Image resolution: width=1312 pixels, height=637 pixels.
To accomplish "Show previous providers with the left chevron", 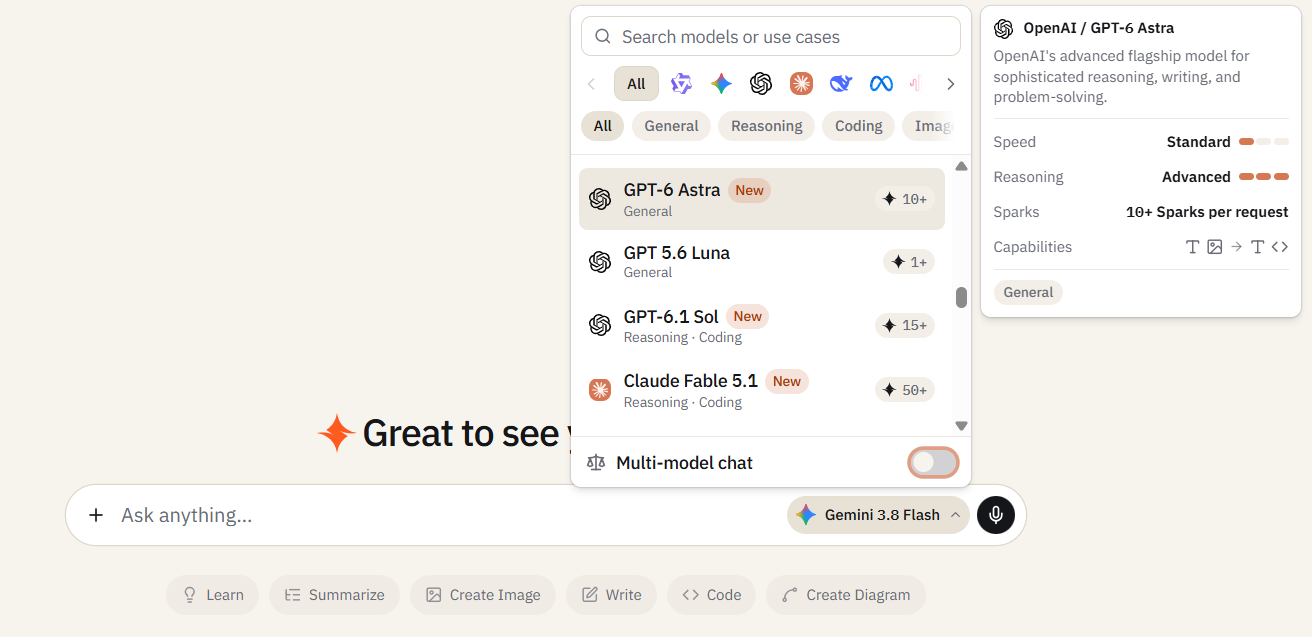I will coord(592,84).
